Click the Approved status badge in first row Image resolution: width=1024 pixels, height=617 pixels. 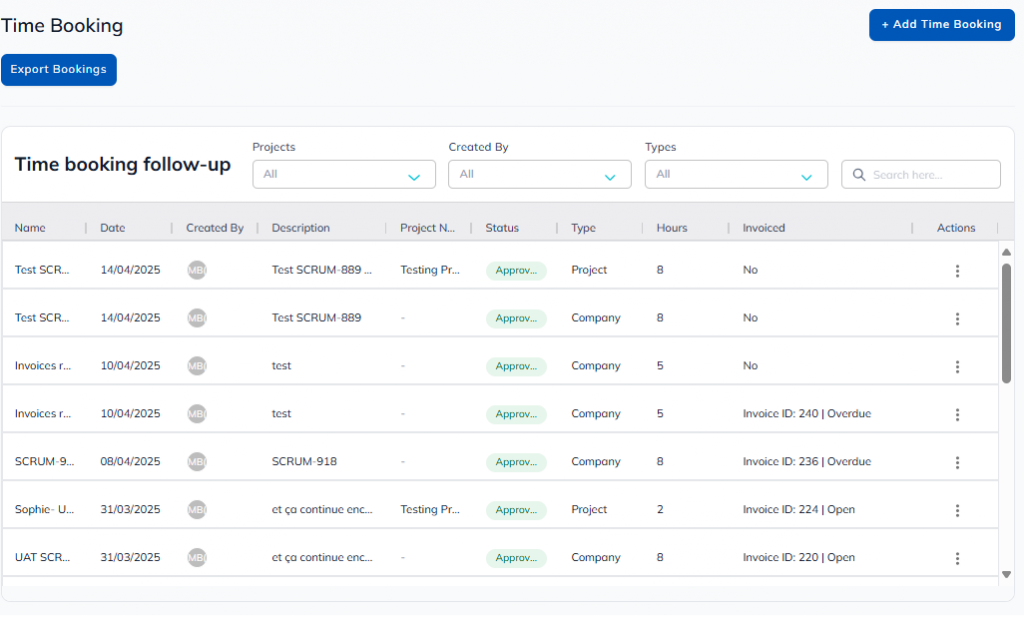(516, 271)
